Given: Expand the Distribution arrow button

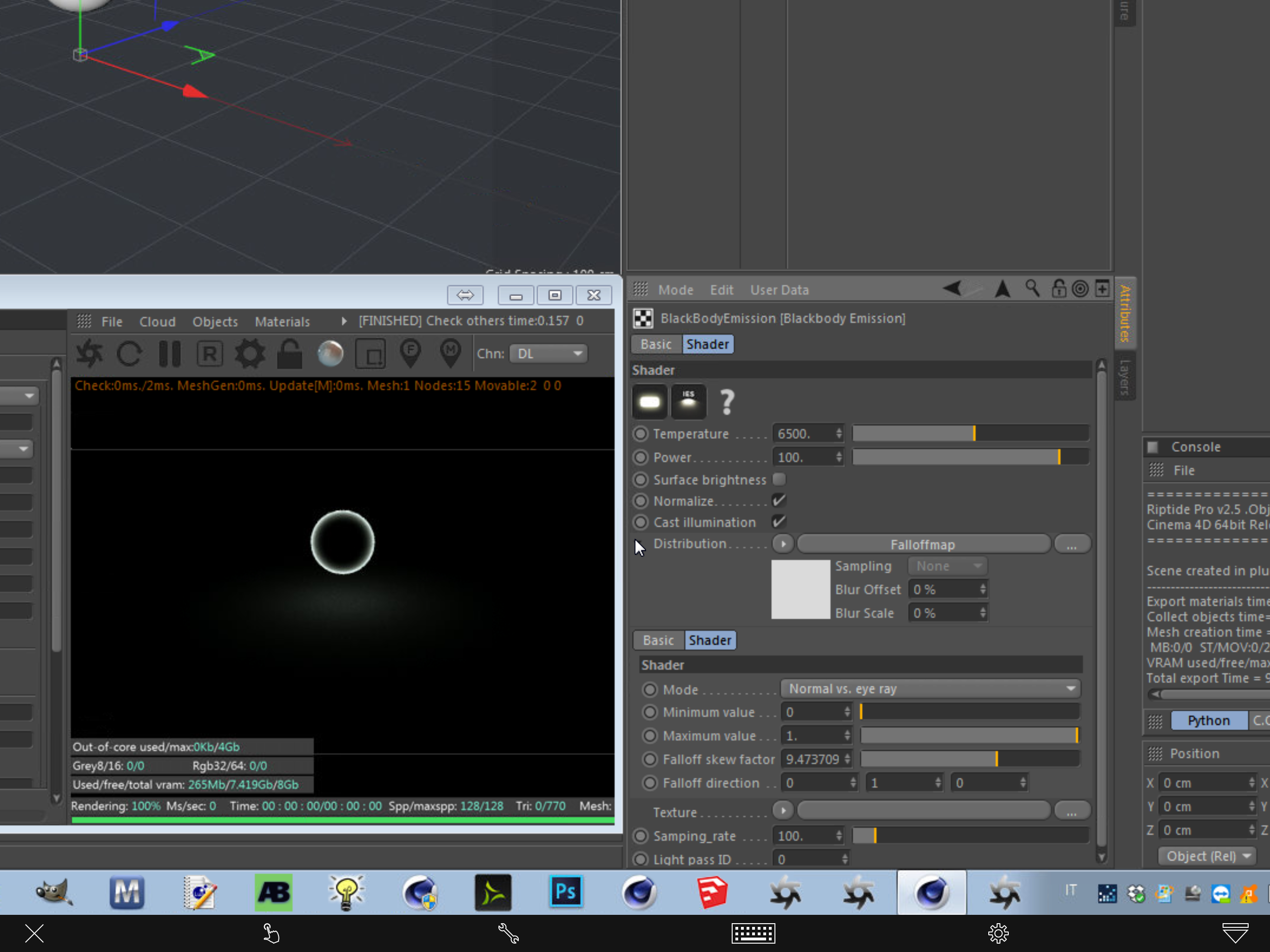Looking at the screenshot, I should pos(782,544).
